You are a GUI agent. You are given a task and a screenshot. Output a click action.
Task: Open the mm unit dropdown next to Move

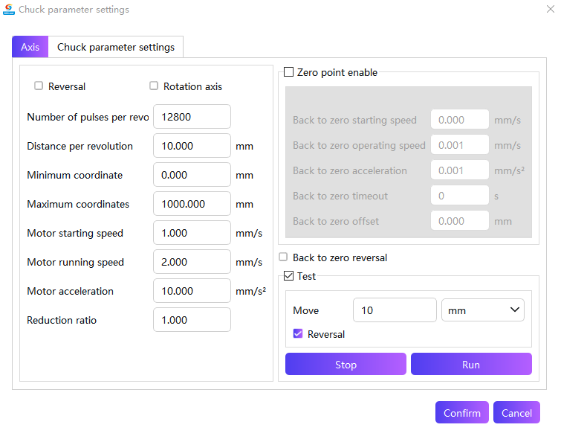pyautogui.click(x=483, y=310)
